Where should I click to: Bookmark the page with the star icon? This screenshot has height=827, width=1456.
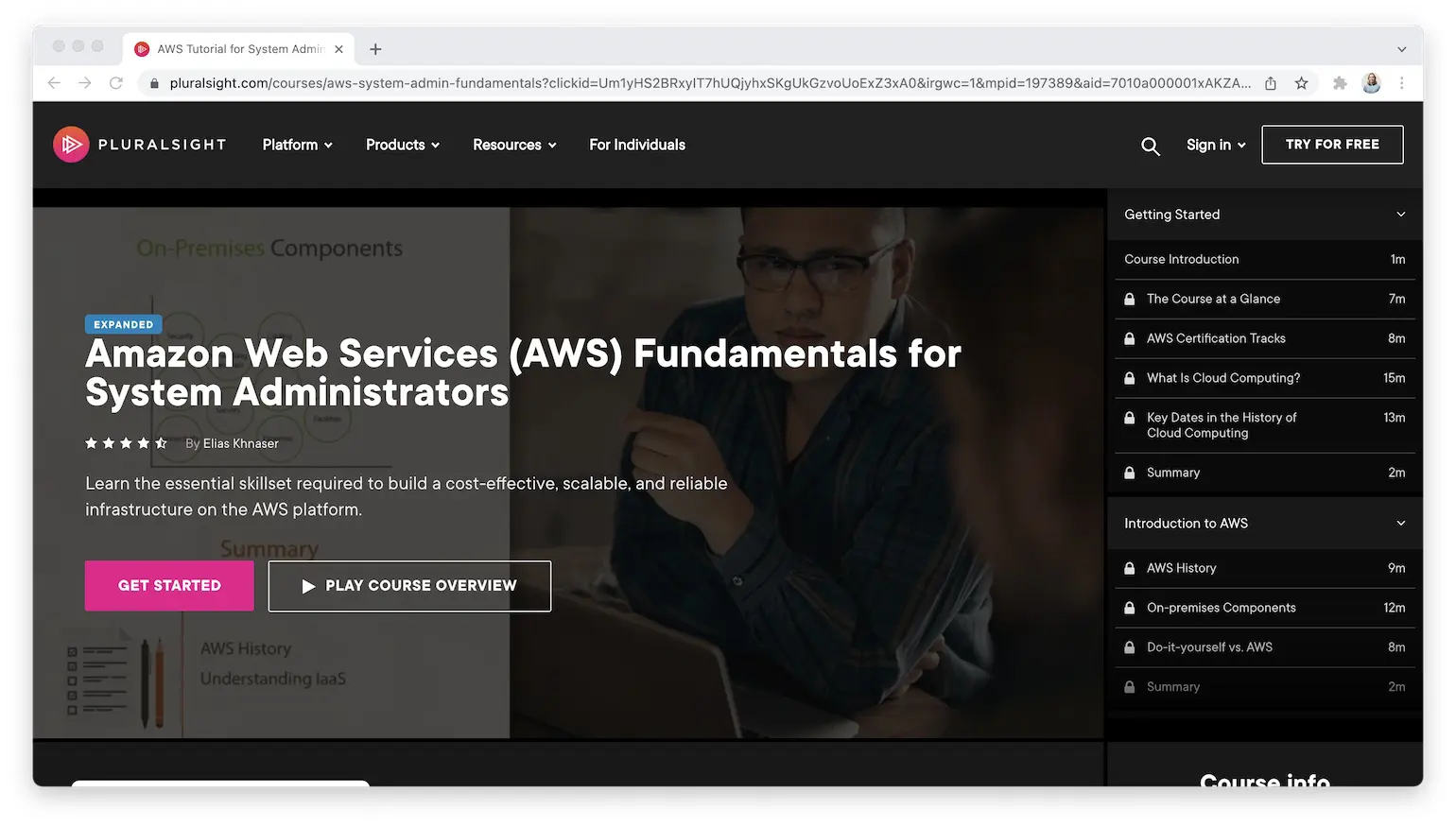click(1301, 83)
